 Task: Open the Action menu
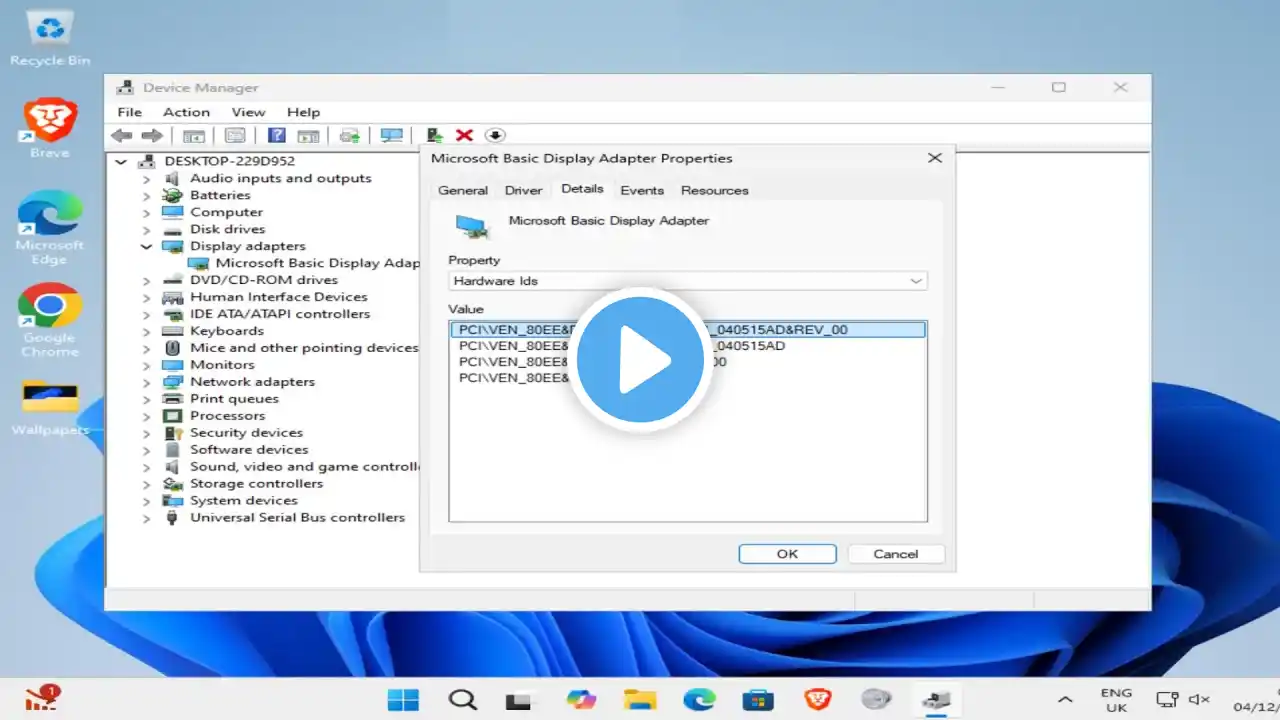tap(186, 112)
